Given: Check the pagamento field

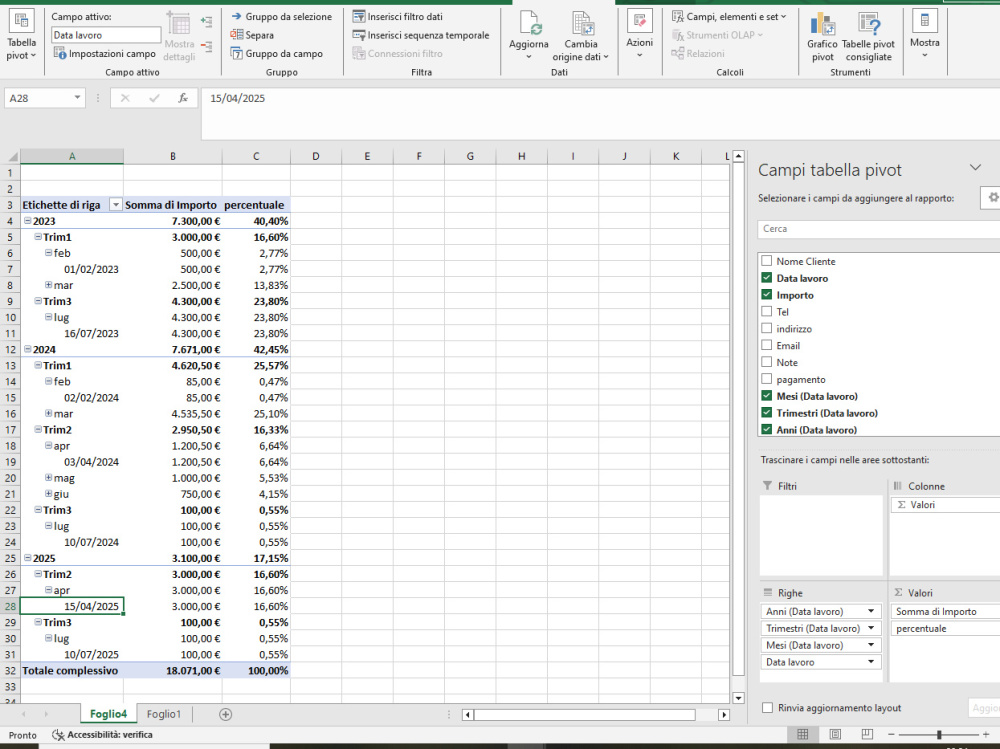Looking at the screenshot, I should click(x=767, y=379).
